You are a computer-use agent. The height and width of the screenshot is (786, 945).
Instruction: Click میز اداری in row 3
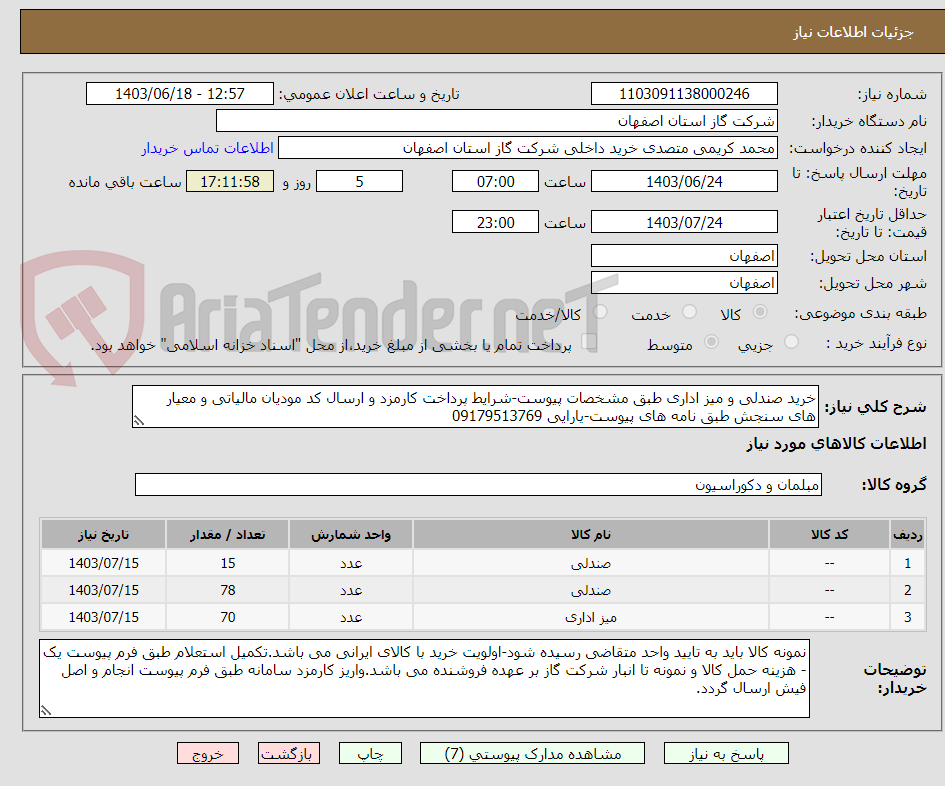click(x=591, y=618)
